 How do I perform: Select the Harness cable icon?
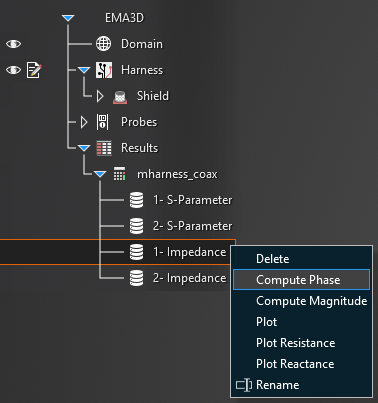(x=104, y=70)
